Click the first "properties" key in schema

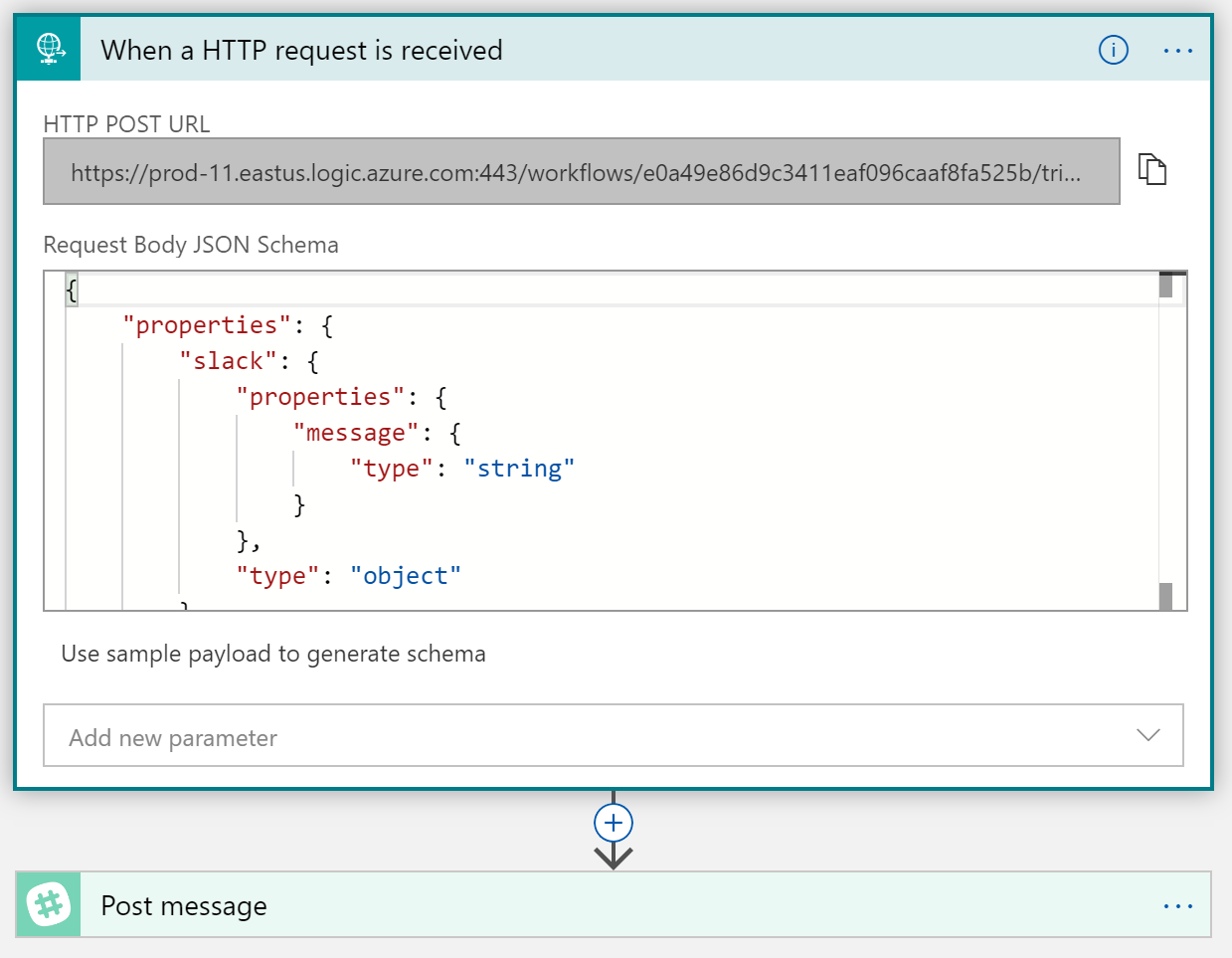tap(207, 325)
